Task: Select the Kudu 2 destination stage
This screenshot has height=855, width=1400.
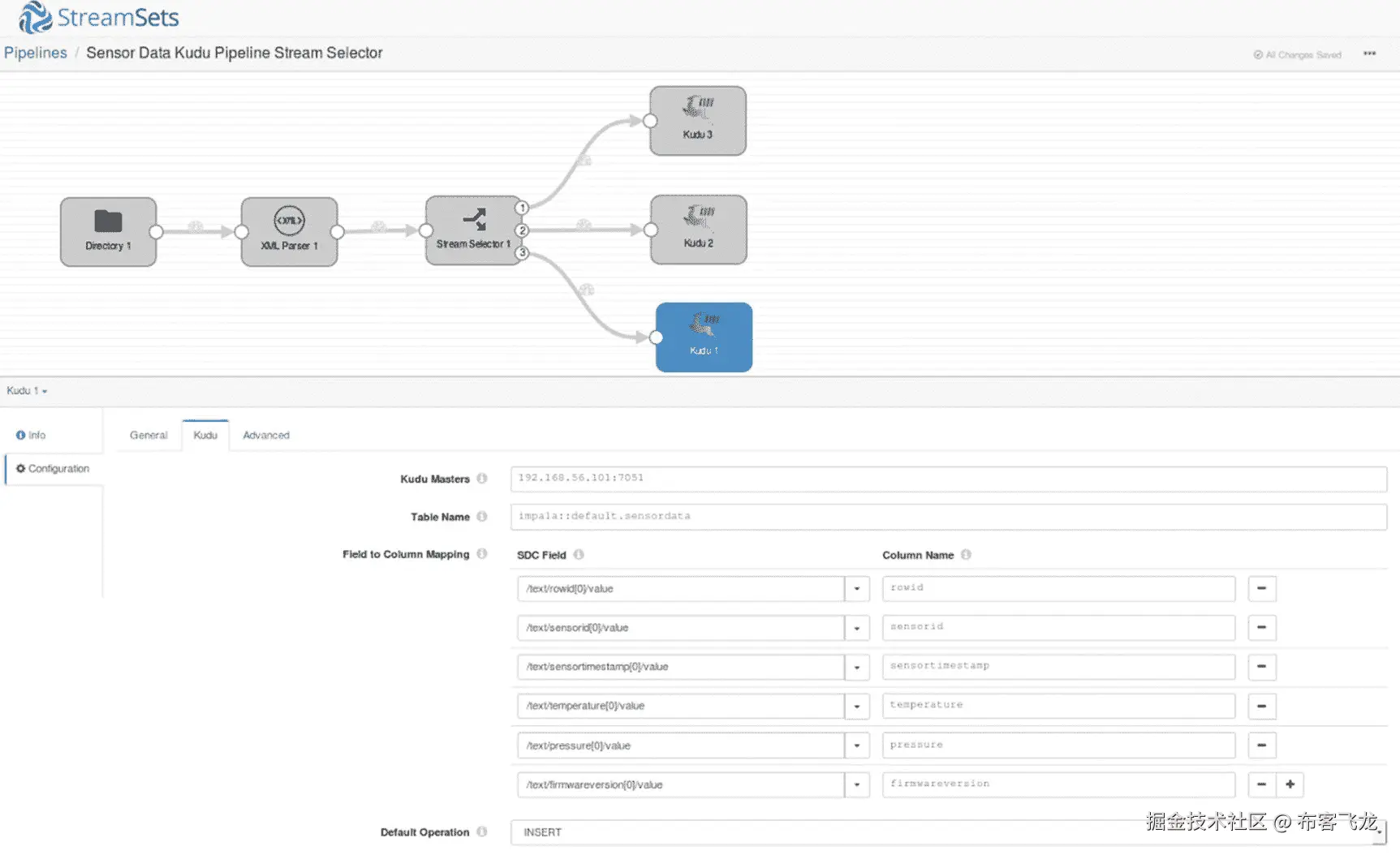Action: coord(698,230)
